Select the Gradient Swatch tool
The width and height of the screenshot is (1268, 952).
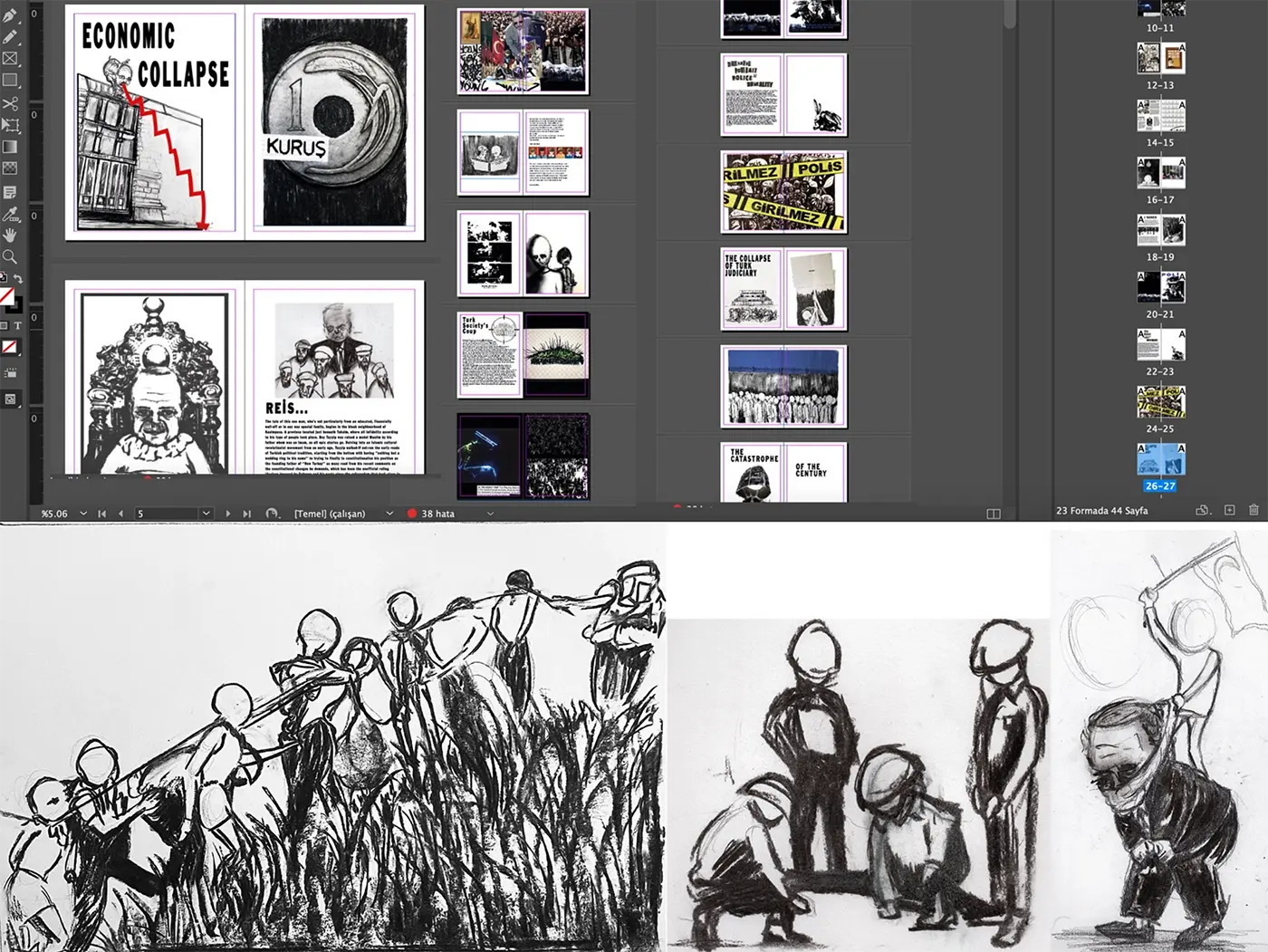(x=10, y=147)
